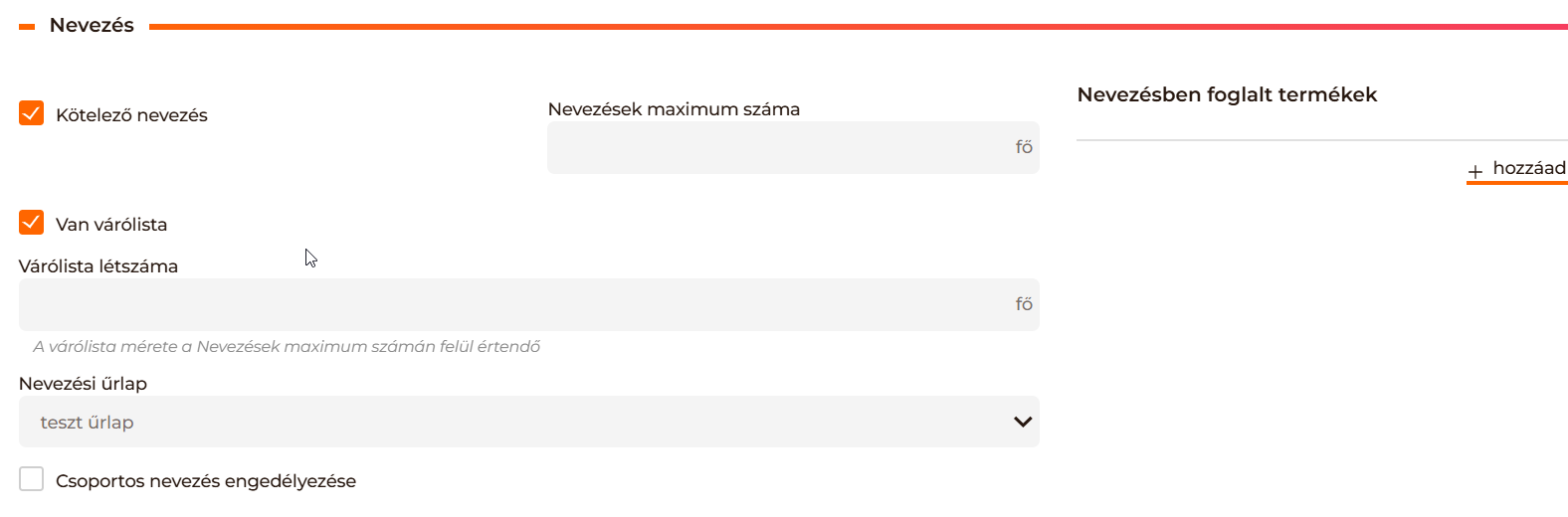Focus the Nevezések maximum száma input field
The width and height of the screenshot is (1568, 517).
coord(776,147)
